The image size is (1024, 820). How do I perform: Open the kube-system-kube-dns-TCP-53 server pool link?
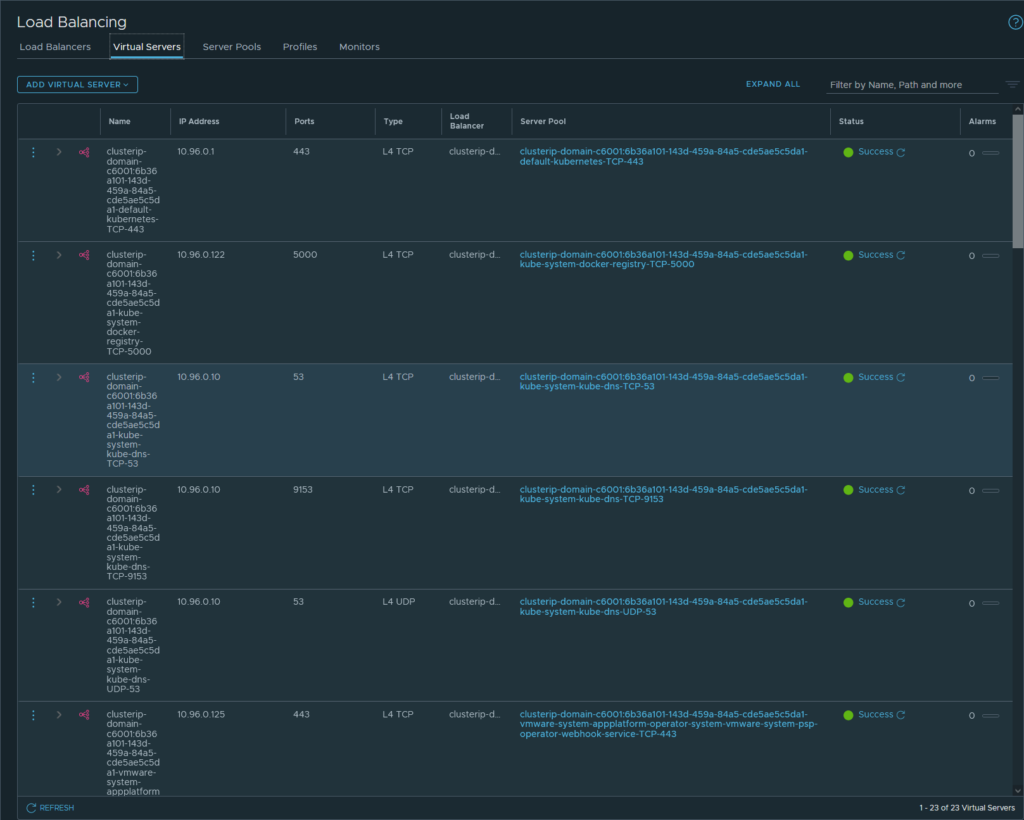664,382
